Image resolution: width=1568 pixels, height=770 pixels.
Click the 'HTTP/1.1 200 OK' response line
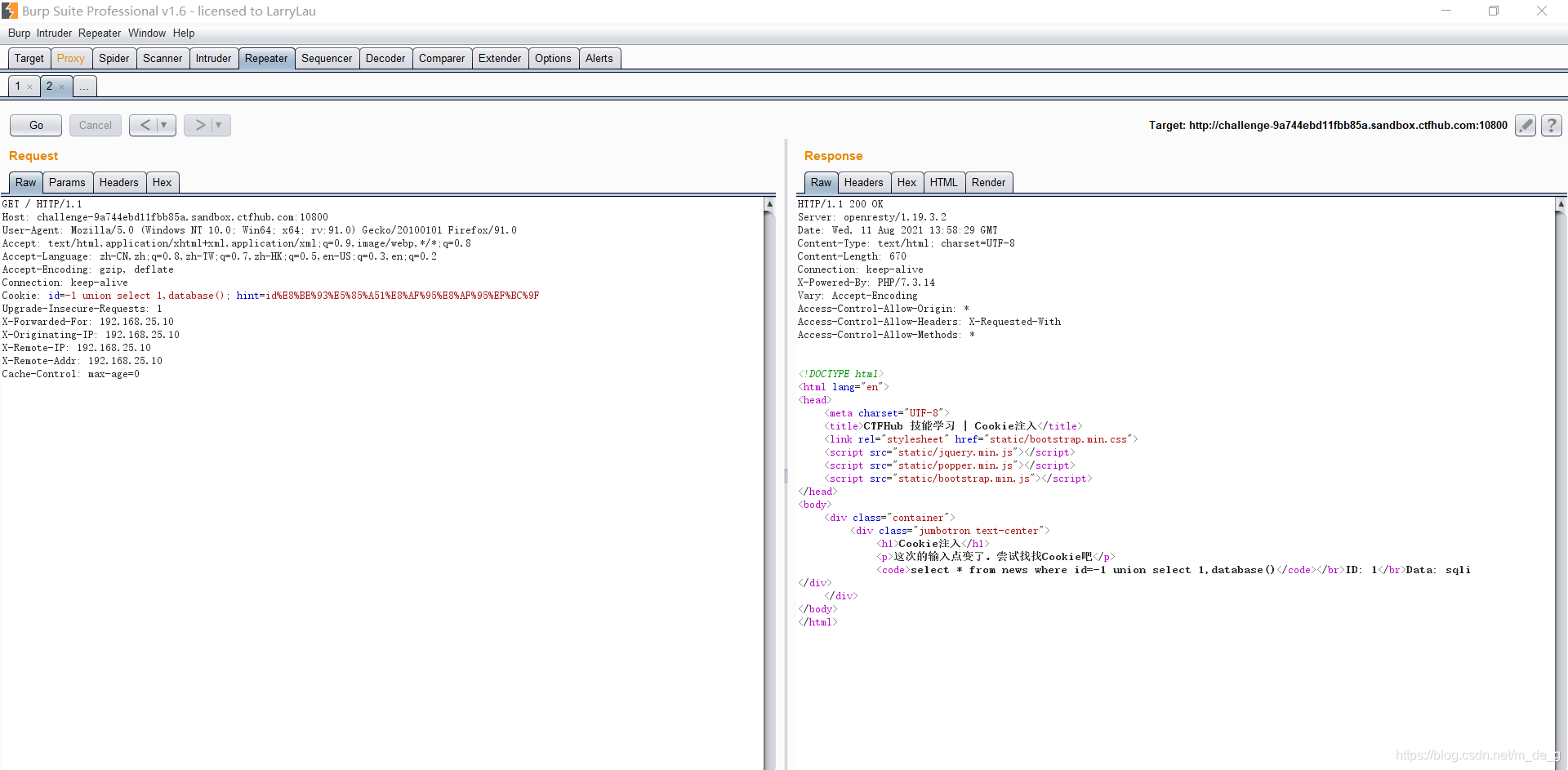(x=840, y=204)
